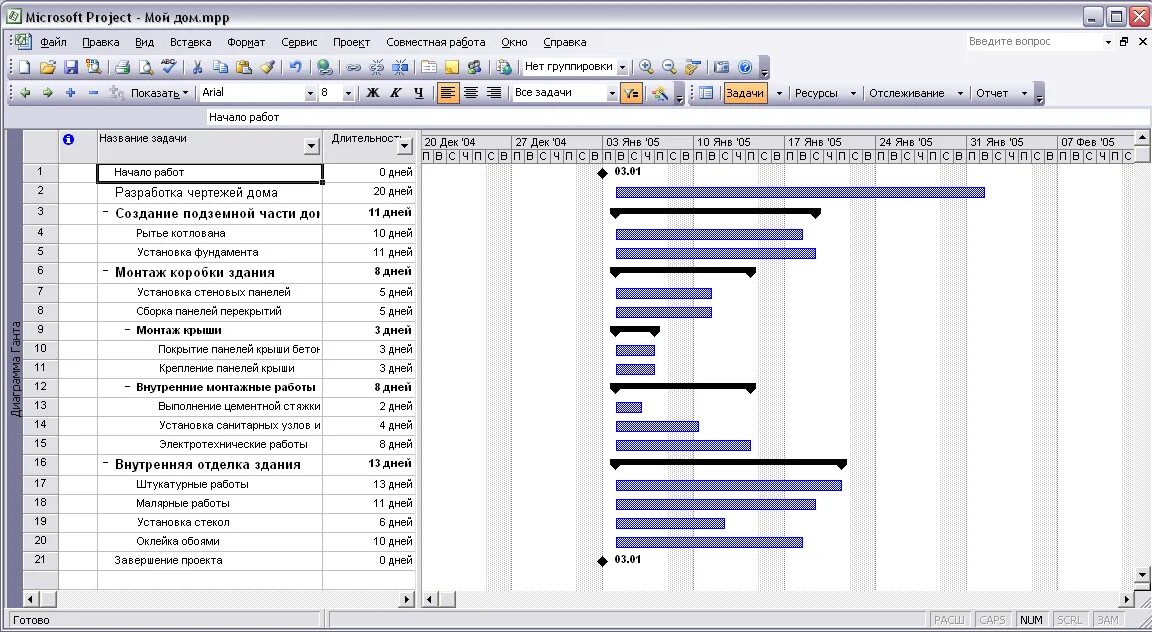Viewport: 1152px width, 632px height.
Task: Zoom out the Gantt timescale
Action: click(x=669, y=67)
